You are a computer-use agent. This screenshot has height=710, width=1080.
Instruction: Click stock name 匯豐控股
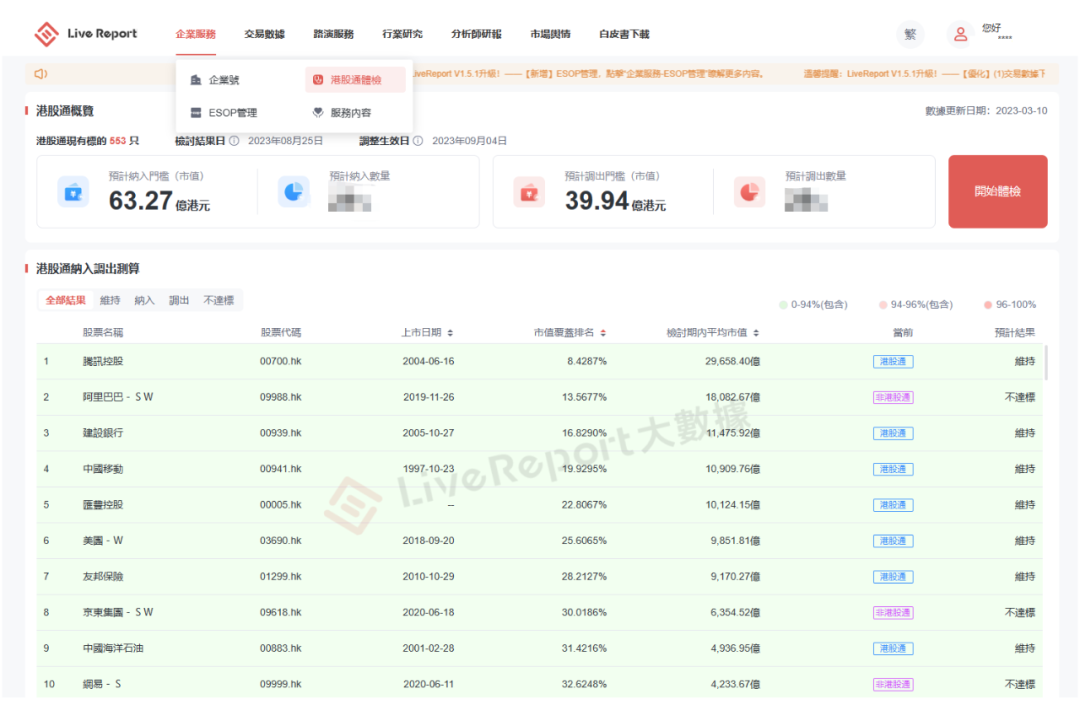click(103, 505)
